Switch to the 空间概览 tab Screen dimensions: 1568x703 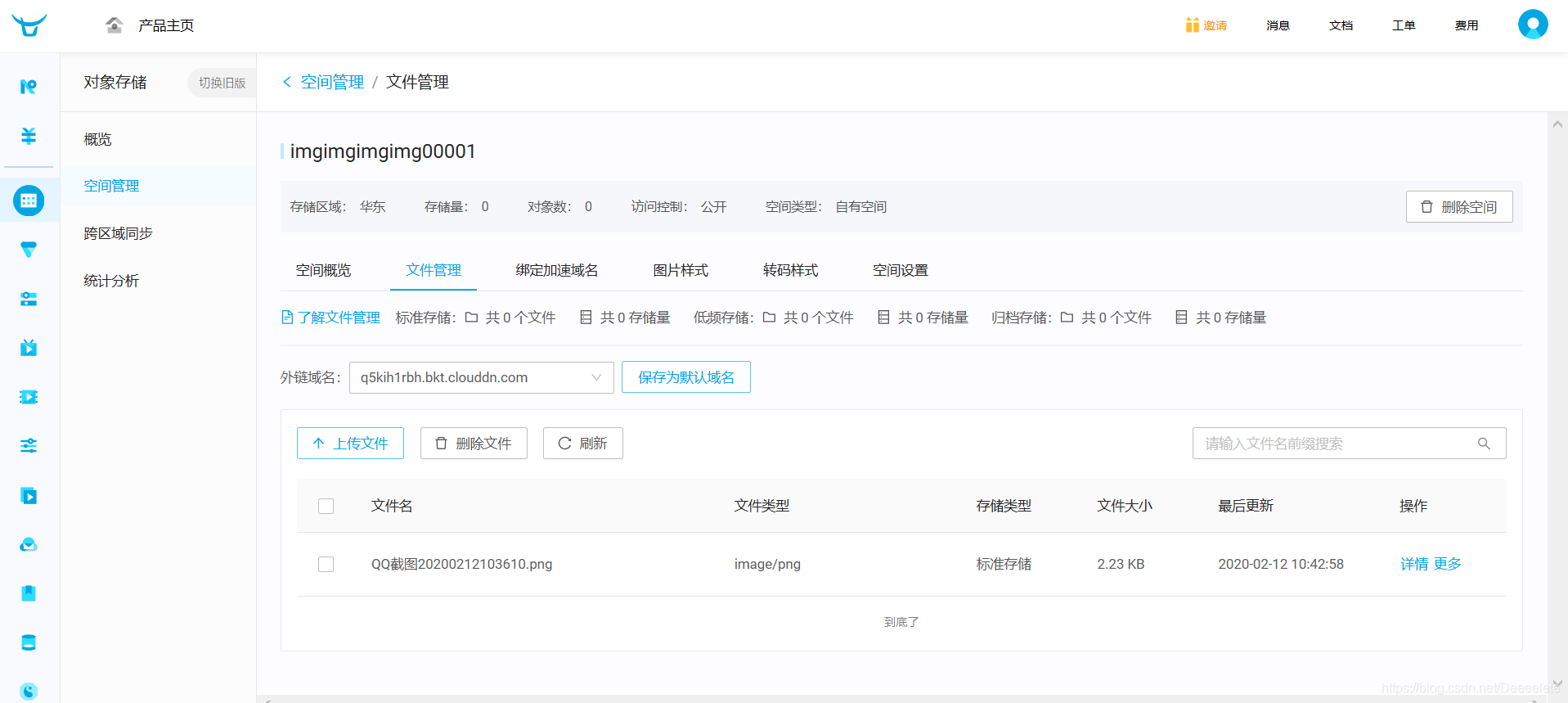click(323, 270)
